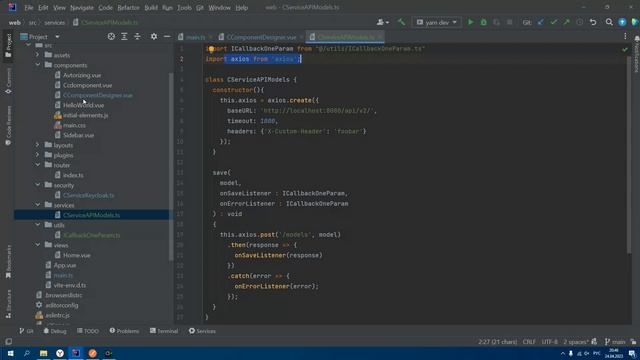Open the Debug tool window
Viewport: 640px width, 360px height.
click(55, 331)
